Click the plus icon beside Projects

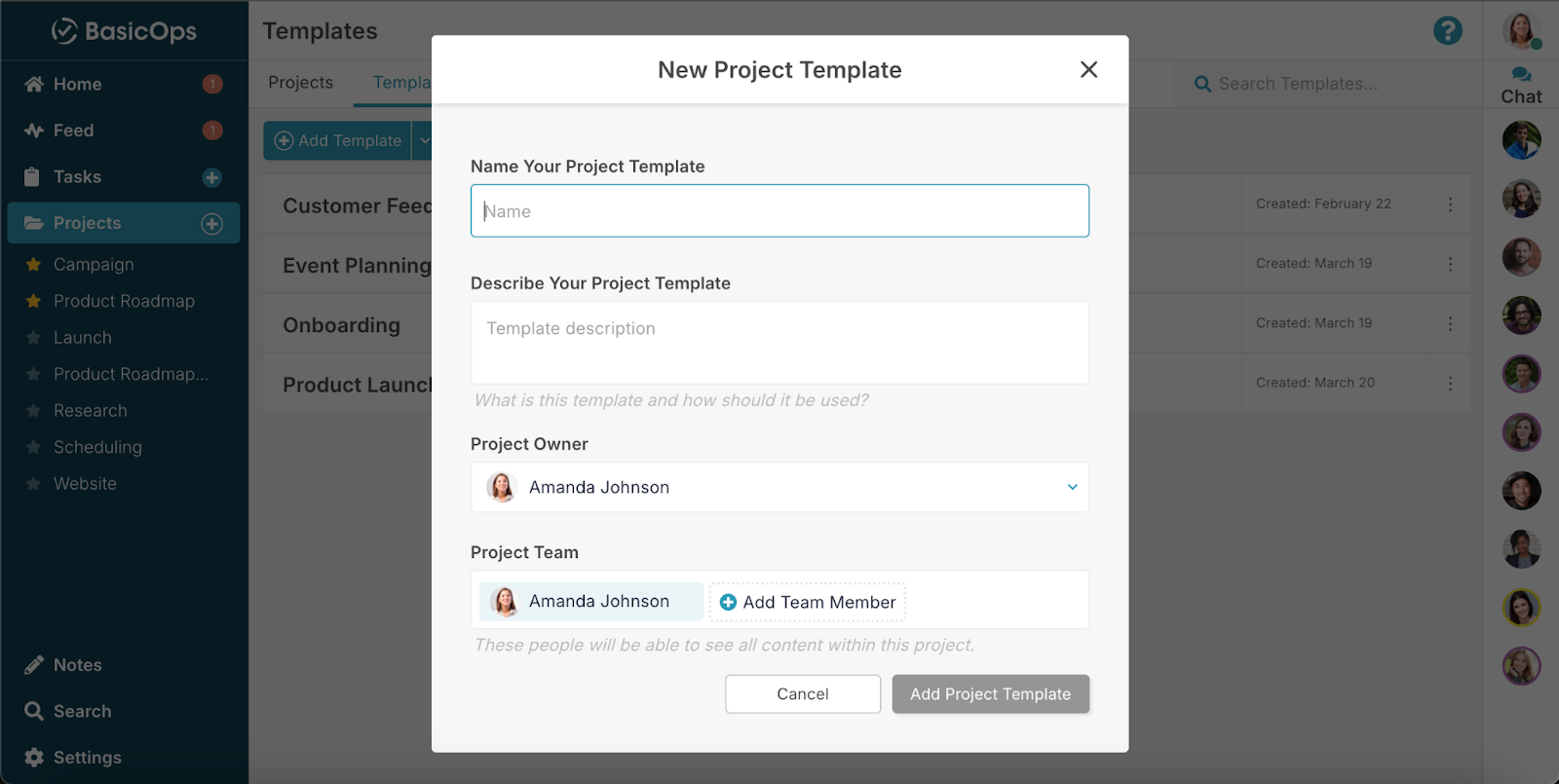(211, 224)
